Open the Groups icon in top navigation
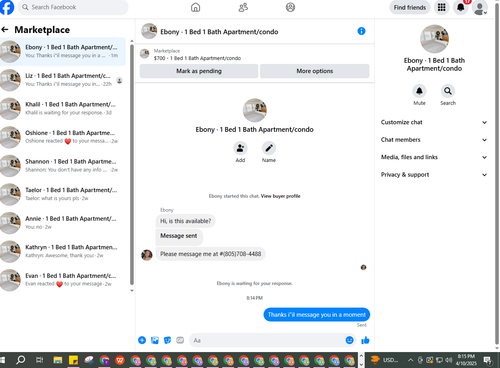The image size is (500, 368). [x=290, y=7]
